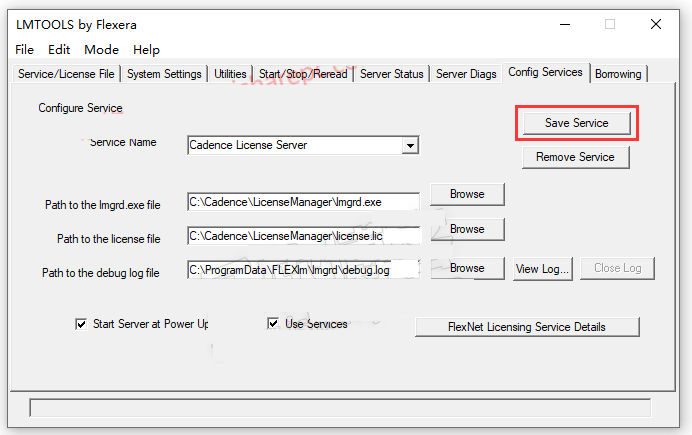
Task: Click the lmgrd.exe path input field
Action: (304, 202)
